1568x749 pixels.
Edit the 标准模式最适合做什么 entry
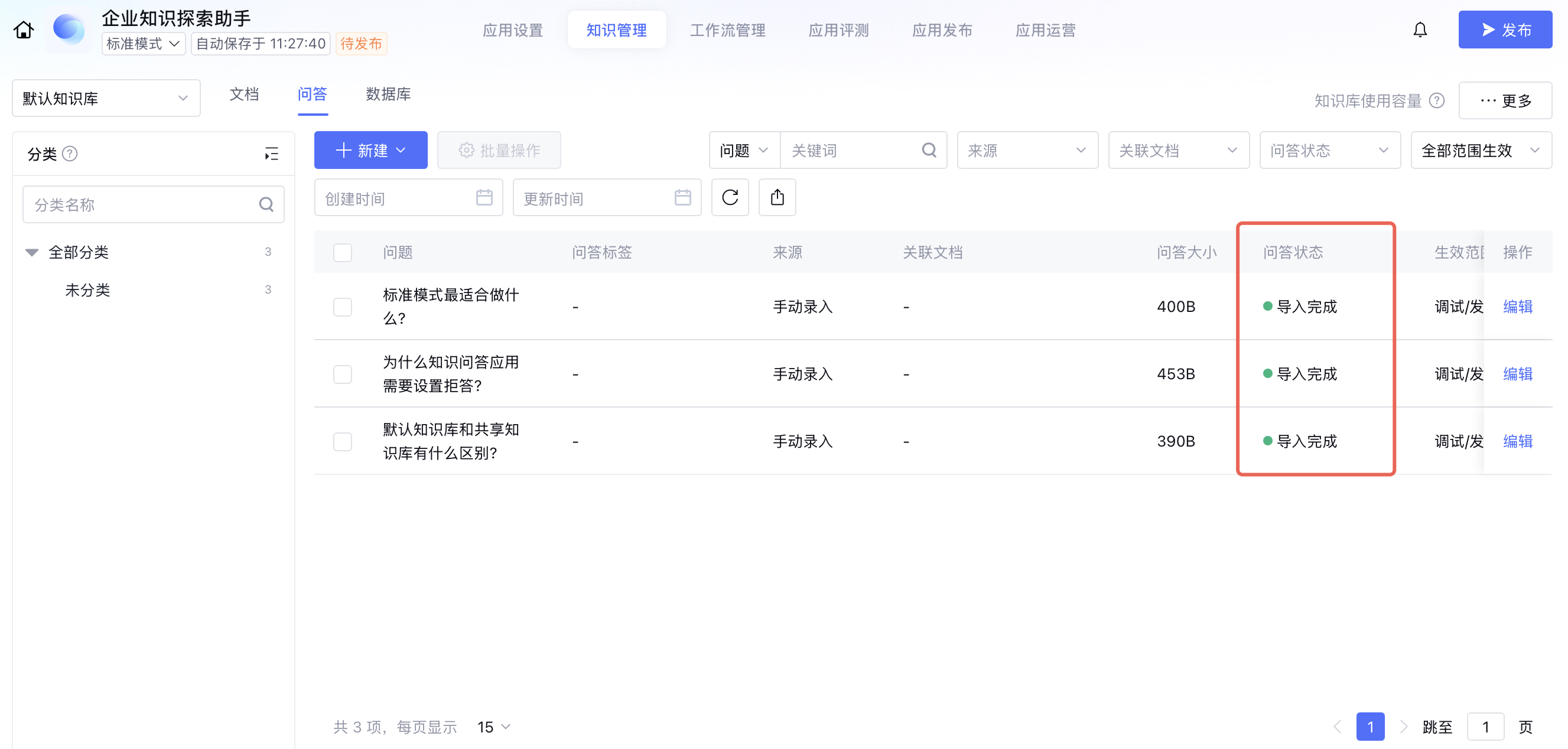1517,307
